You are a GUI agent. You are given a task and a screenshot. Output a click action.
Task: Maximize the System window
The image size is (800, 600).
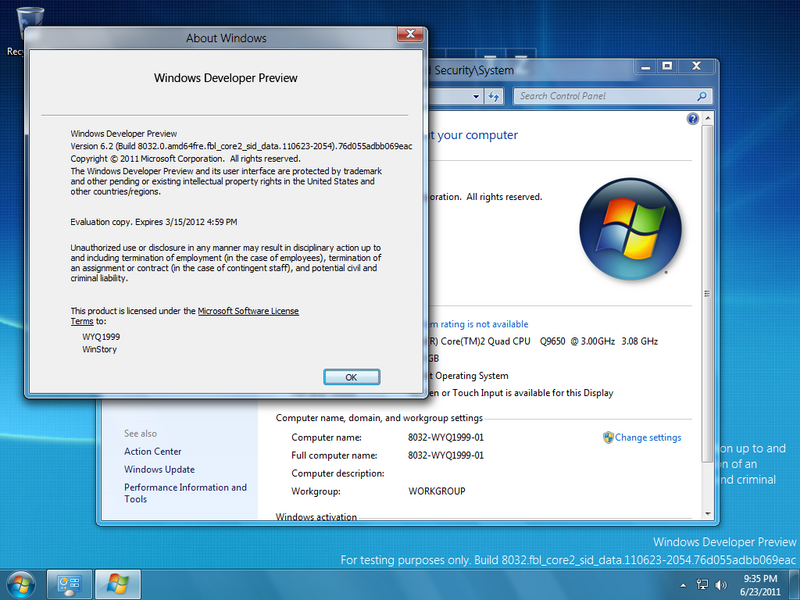667,66
